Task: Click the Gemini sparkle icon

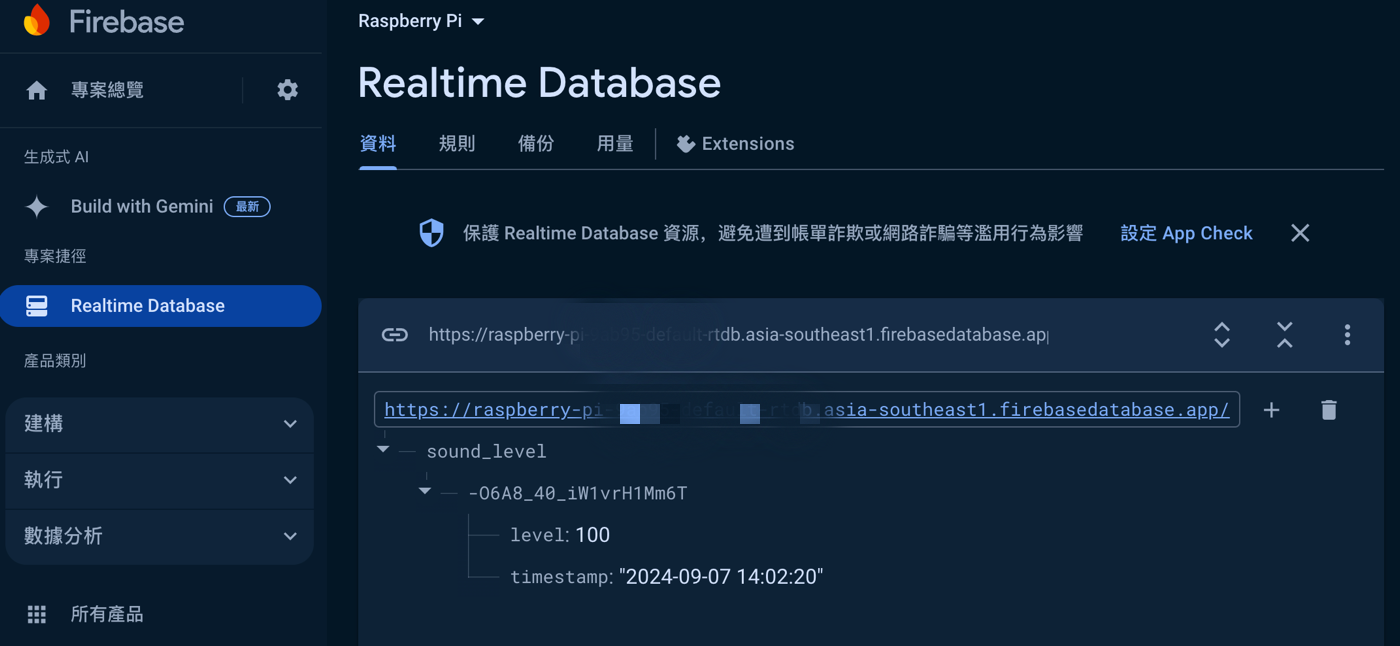Action: coord(37,207)
